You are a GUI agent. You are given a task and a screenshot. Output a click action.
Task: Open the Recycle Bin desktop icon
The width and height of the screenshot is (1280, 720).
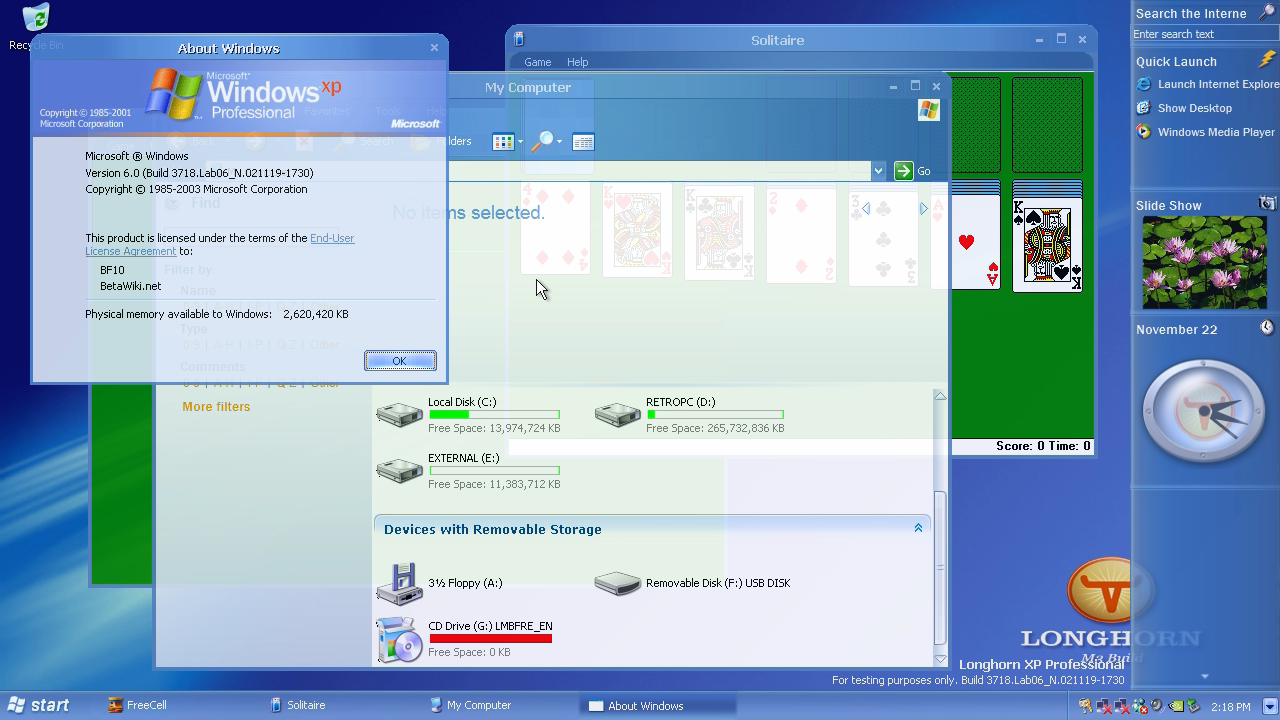(35, 27)
